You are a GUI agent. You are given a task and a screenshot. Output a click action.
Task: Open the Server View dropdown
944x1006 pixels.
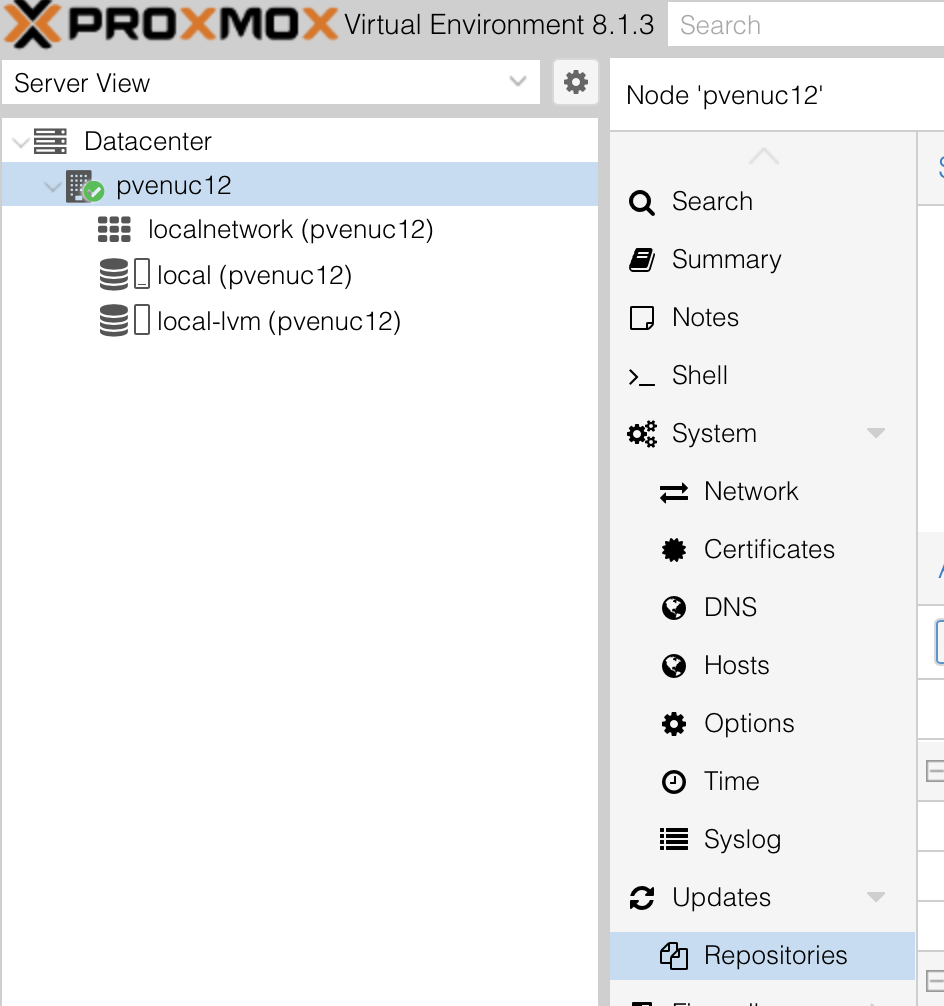[270, 82]
